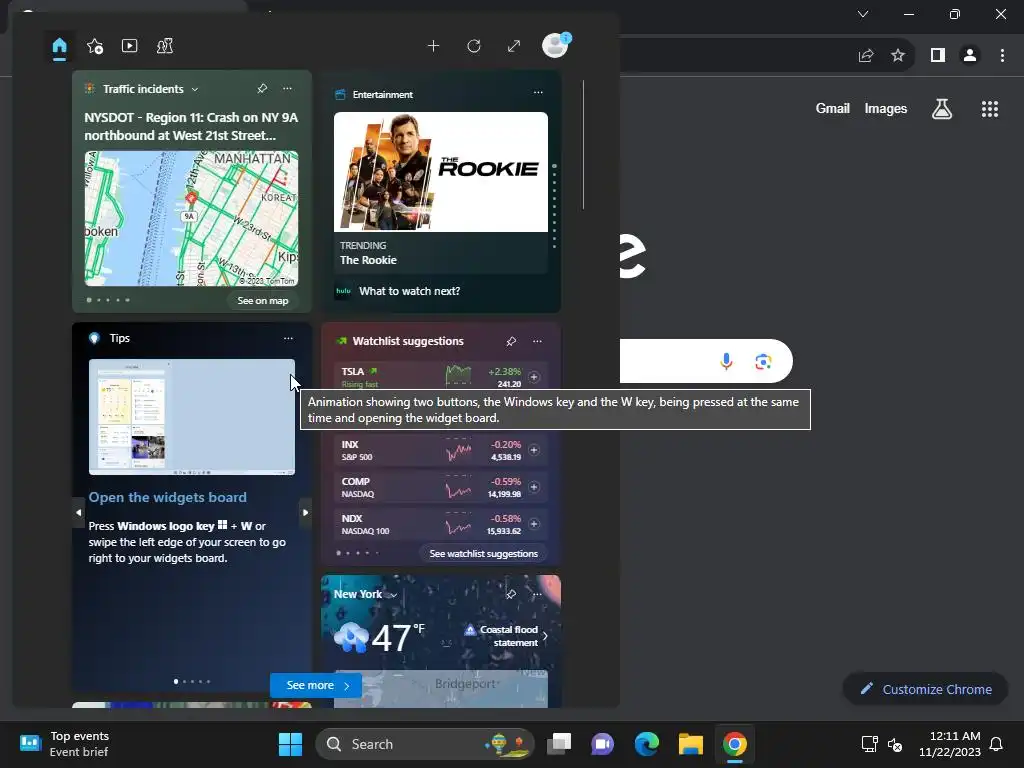Search by image with Google Lens icon
Viewport: 1024px width, 768px height.
point(763,361)
